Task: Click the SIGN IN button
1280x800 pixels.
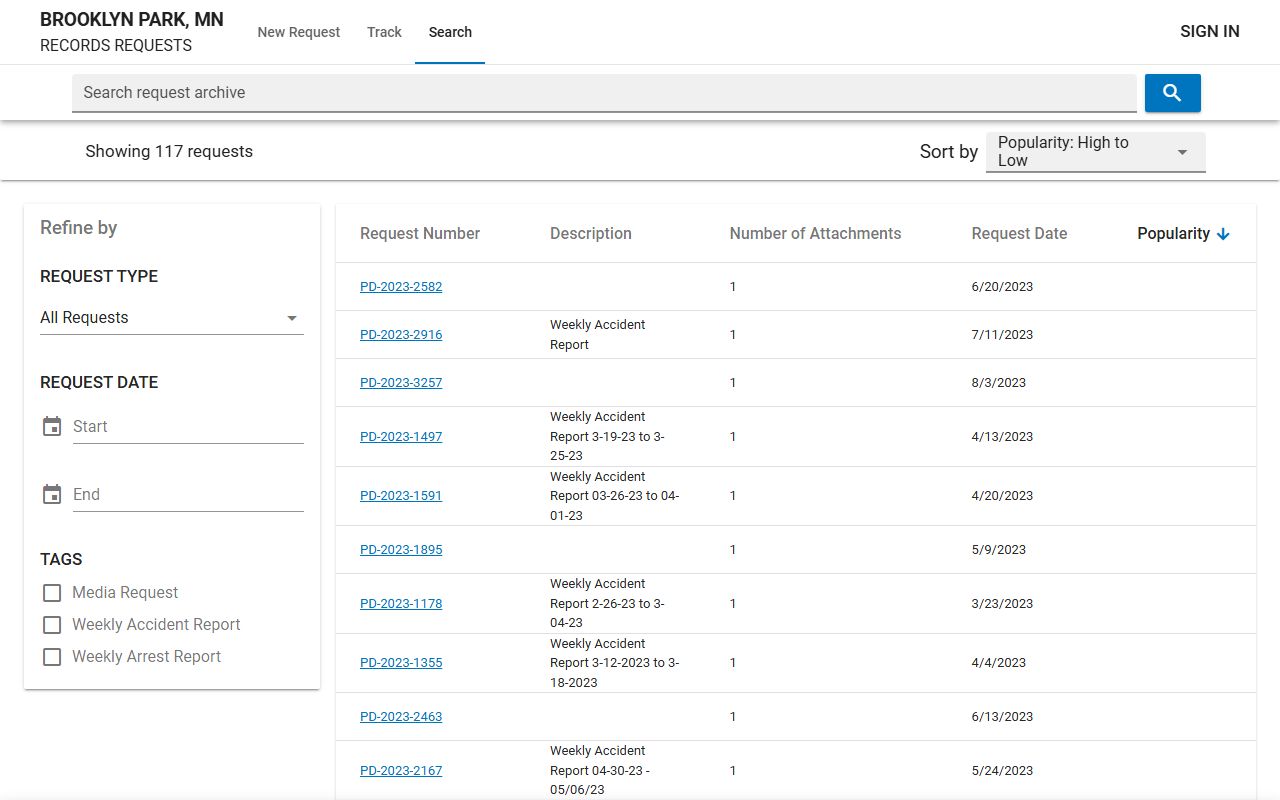Action: (x=1210, y=32)
